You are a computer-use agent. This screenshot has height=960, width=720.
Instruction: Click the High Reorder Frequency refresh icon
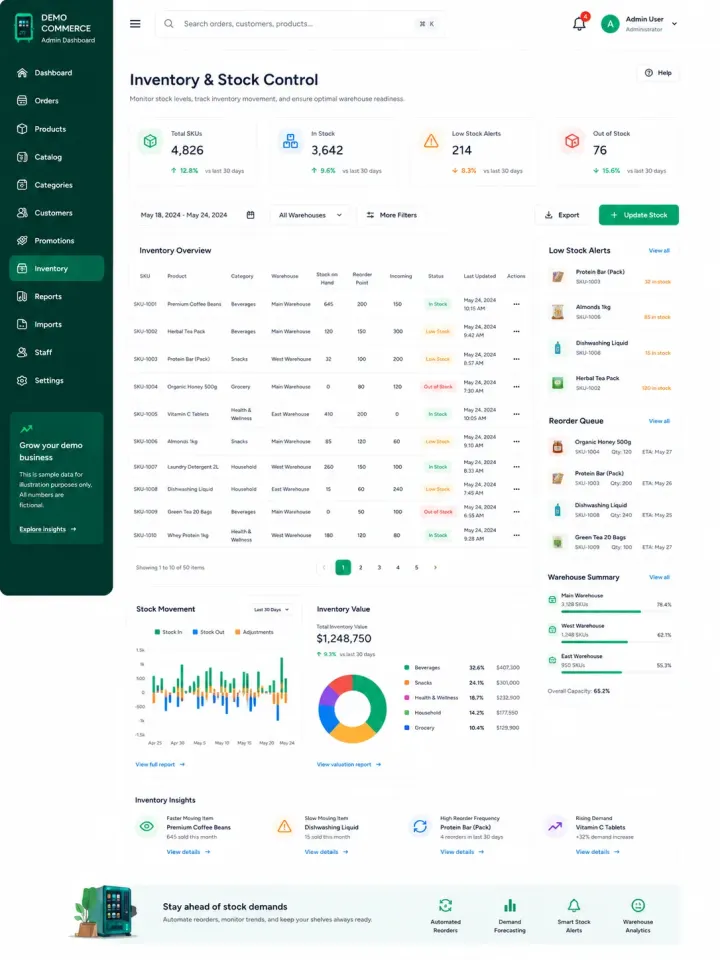pos(420,827)
